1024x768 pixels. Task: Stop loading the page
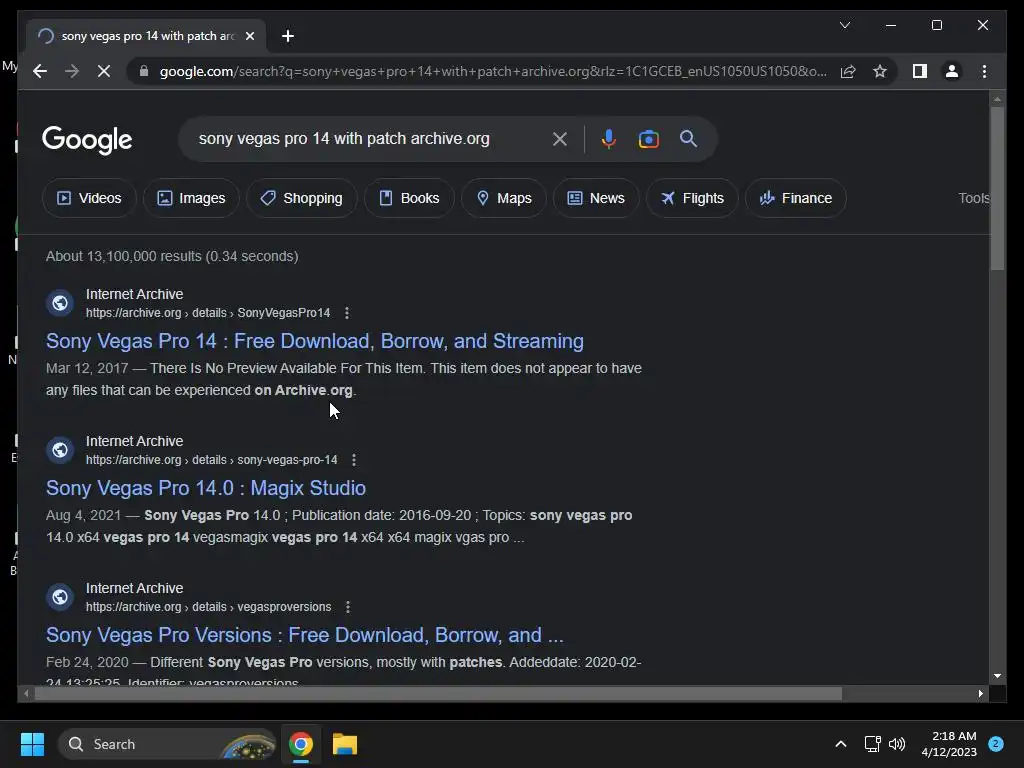pyautogui.click(x=104, y=71)
